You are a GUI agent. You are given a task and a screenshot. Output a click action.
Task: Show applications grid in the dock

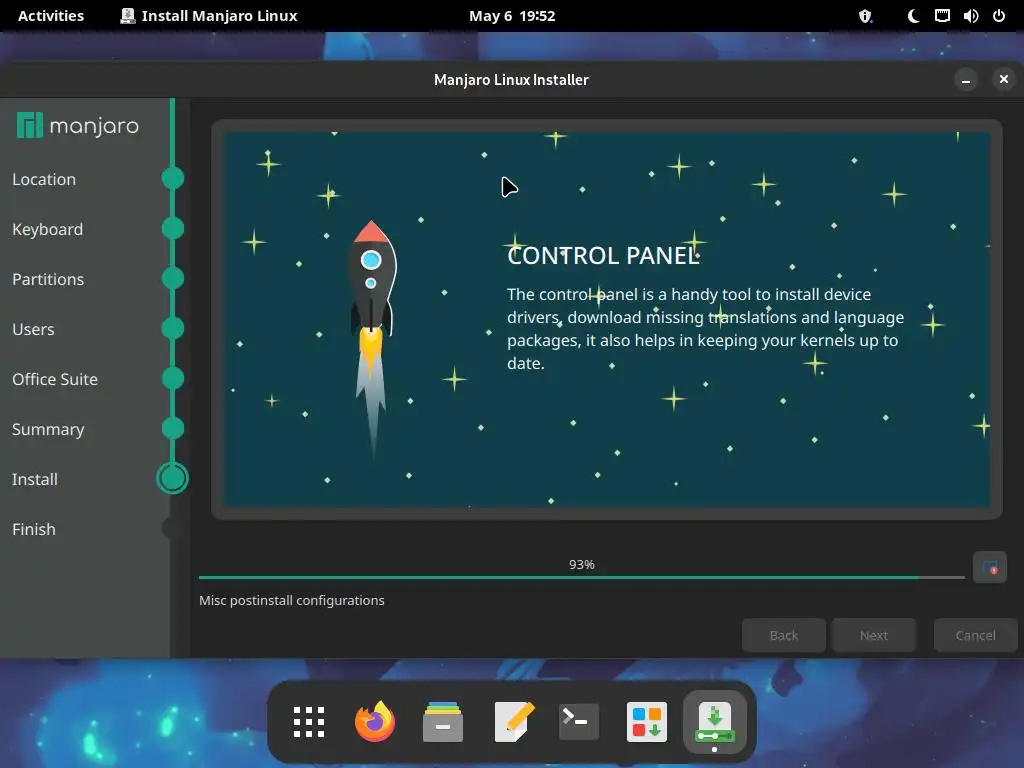[309, 722]
